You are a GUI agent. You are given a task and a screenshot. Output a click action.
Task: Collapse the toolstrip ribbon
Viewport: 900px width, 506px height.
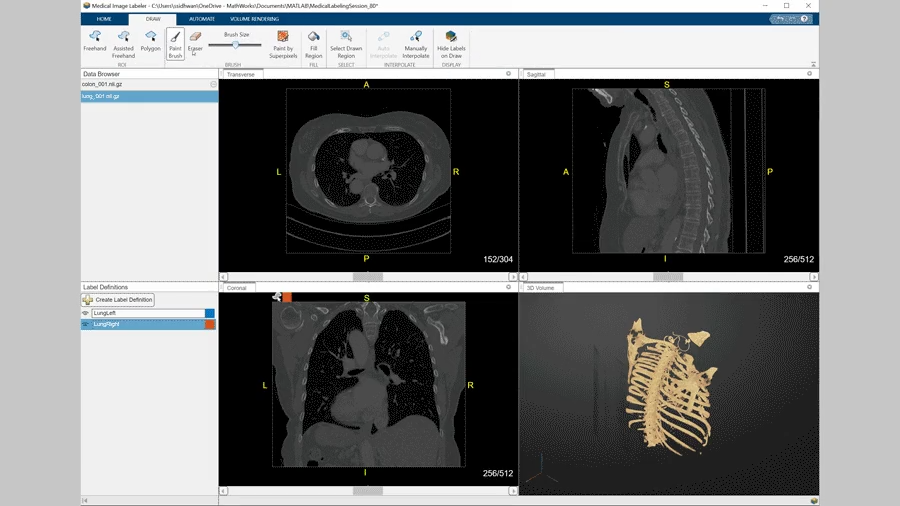(x=813, y=64)
